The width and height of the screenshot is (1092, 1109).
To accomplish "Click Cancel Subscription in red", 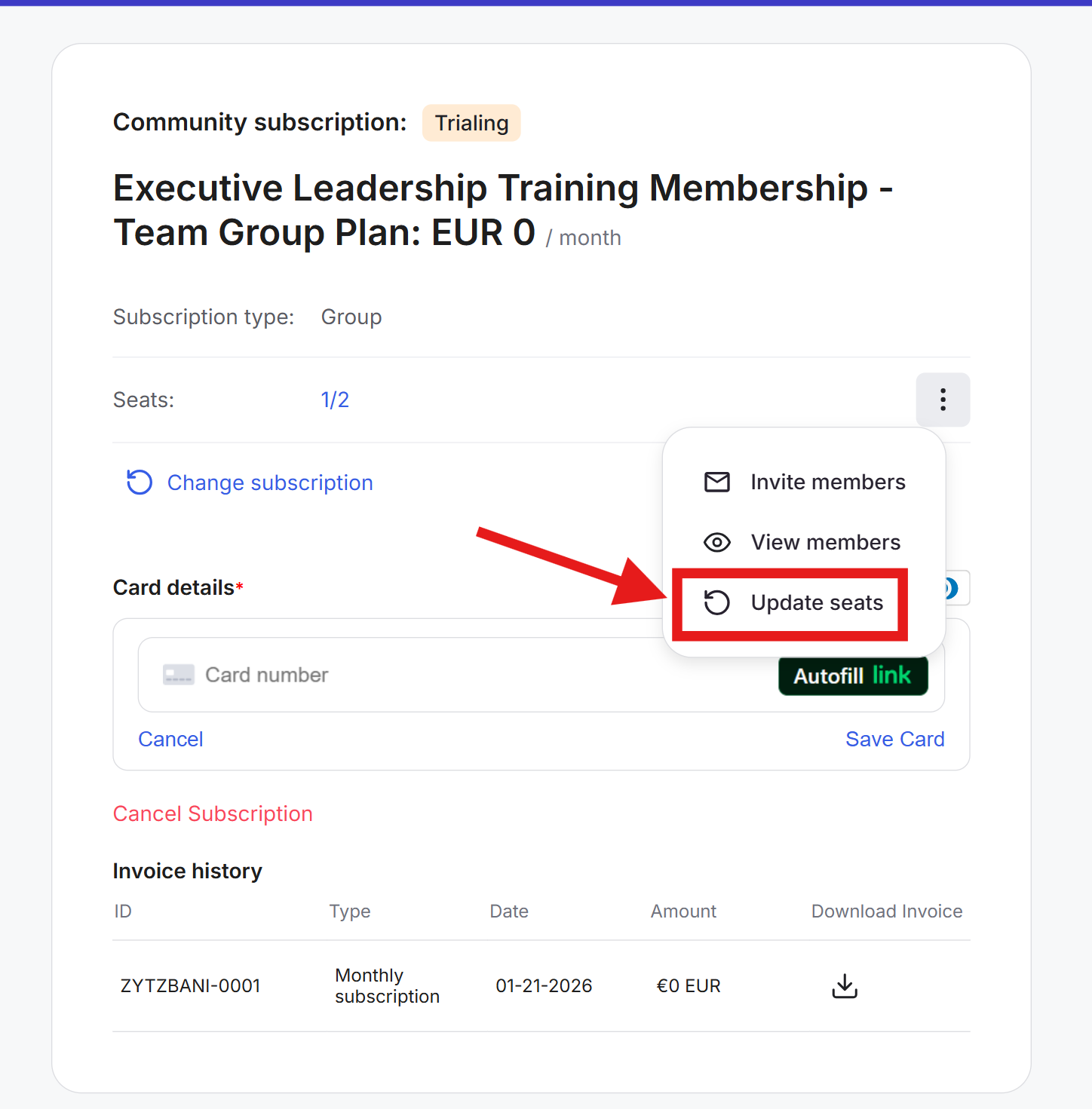I will tap(213, 814).
